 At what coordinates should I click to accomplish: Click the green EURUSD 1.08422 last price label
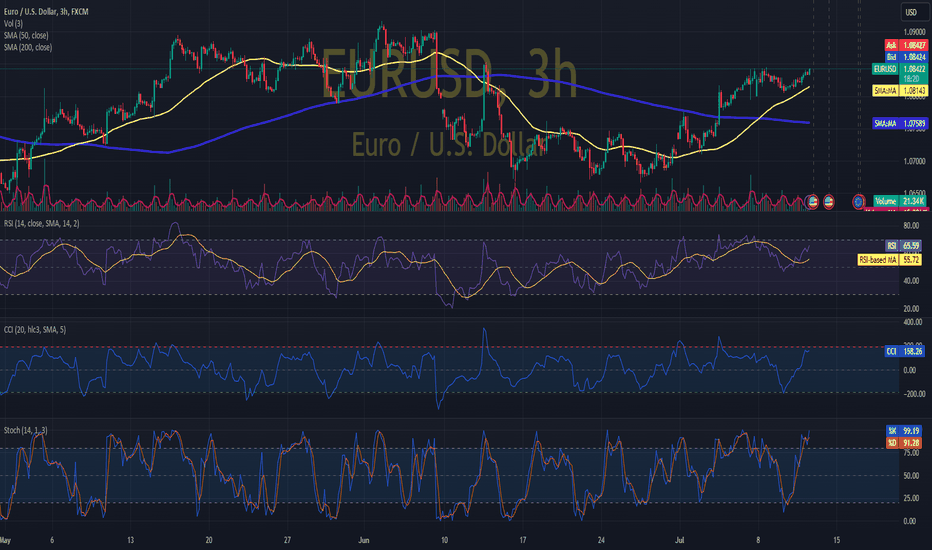coord(899,69)
